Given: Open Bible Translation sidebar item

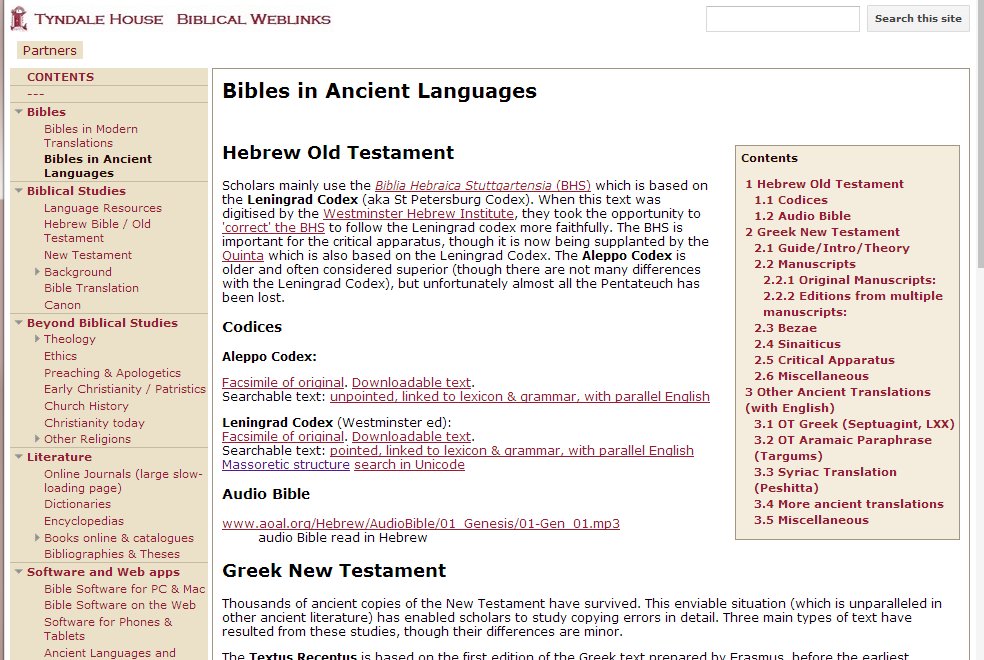Looking at the screenshot, I should (91, 288).
